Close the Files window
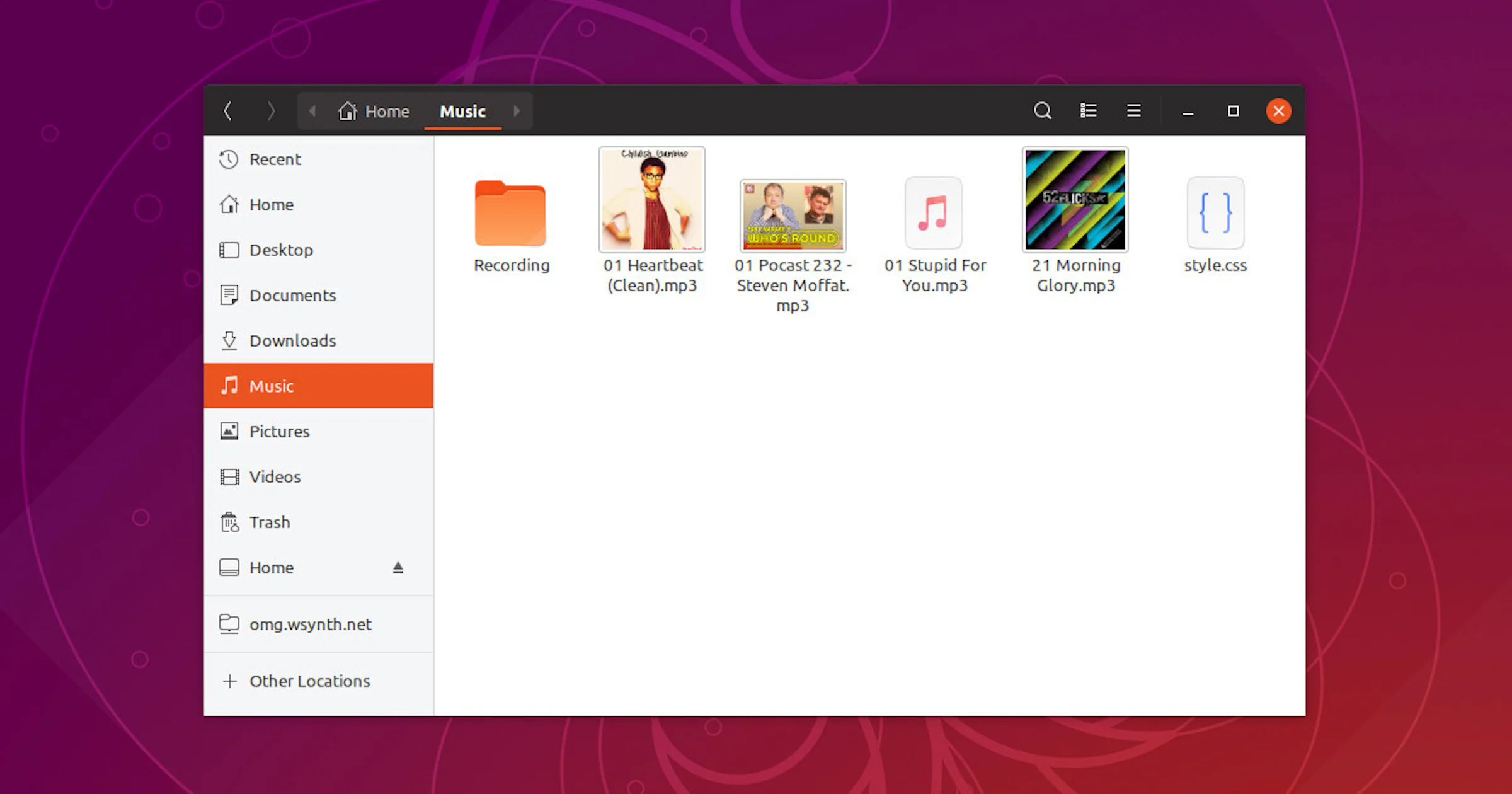 pyautogui.click(x=1279, y=111)
